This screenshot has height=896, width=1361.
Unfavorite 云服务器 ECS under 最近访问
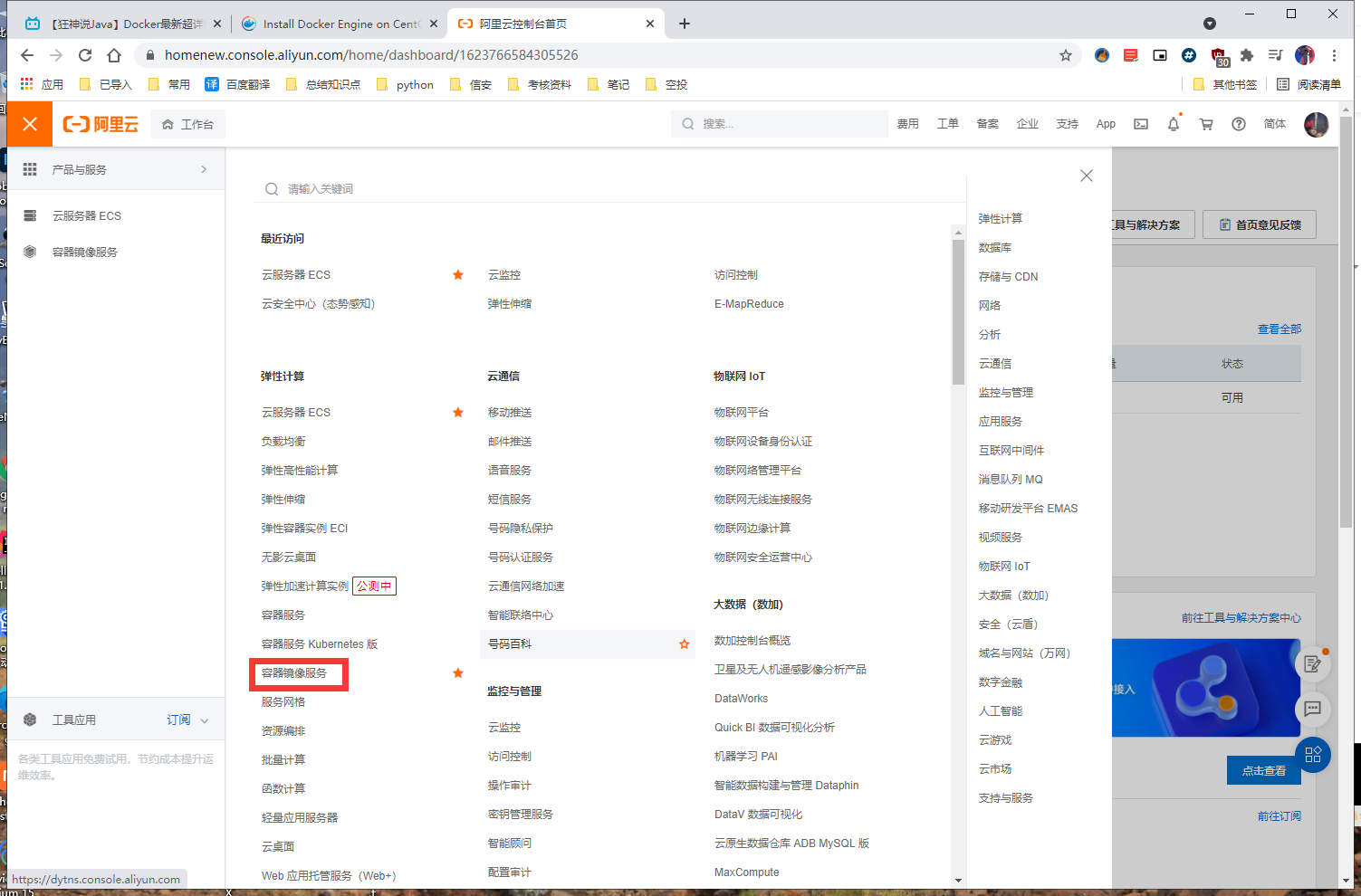click(458, 274)
